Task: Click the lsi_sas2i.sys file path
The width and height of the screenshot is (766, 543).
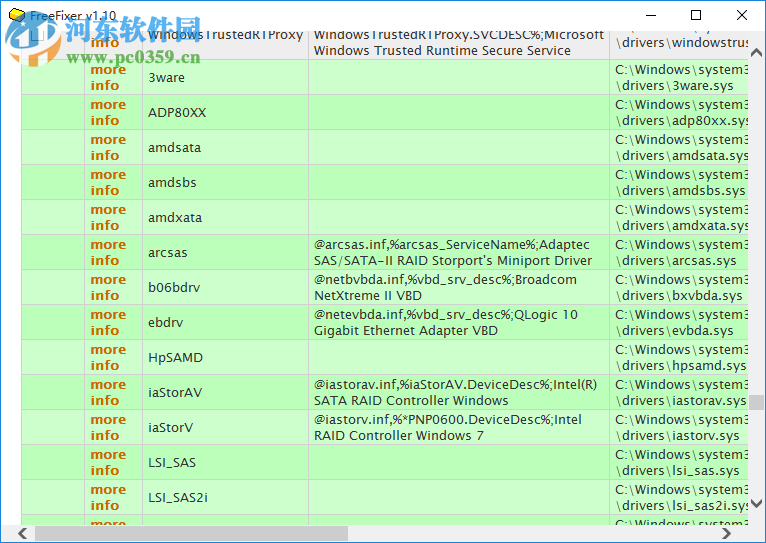Action: tap(681, 498)
